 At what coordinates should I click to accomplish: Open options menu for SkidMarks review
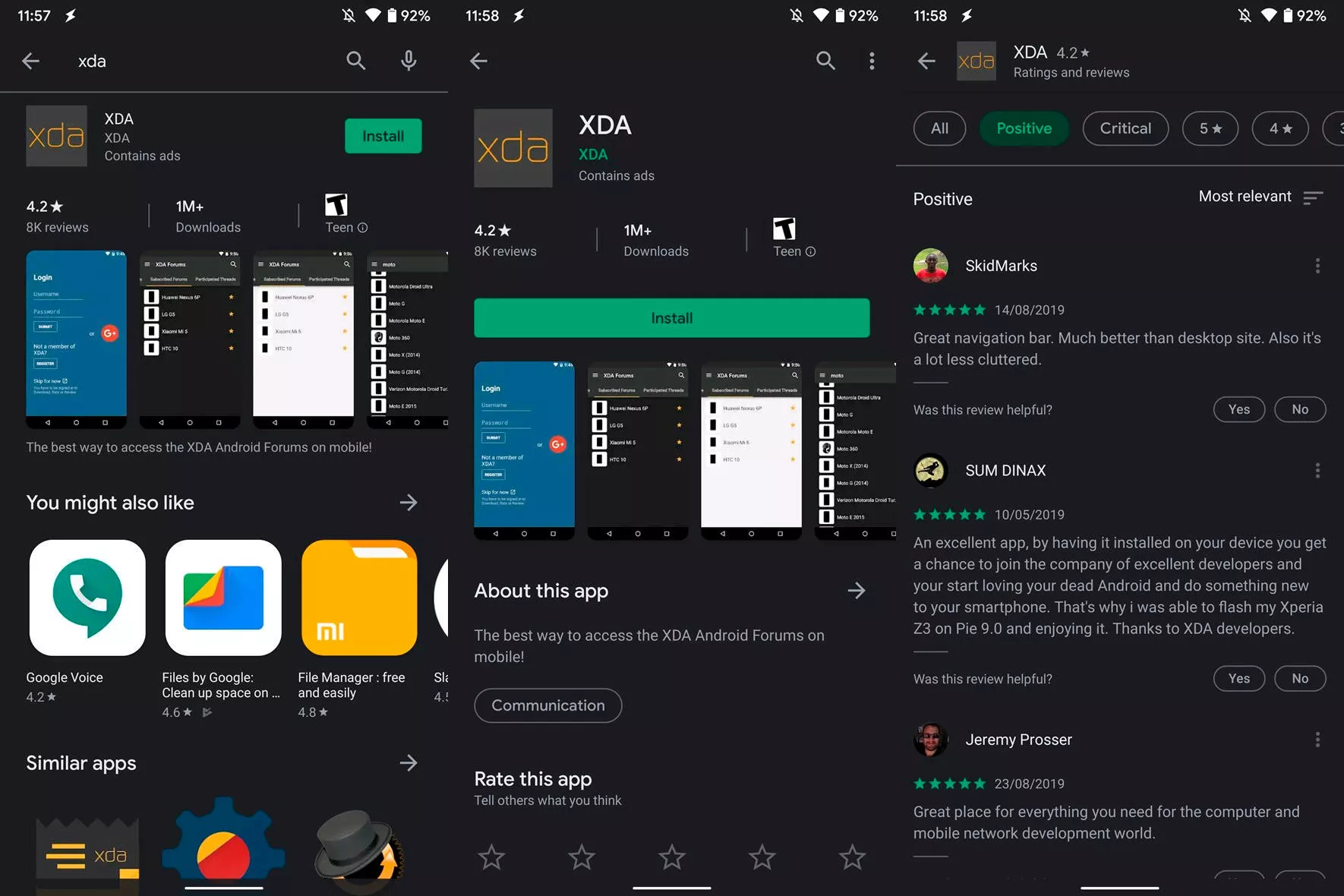(1317, 266)
